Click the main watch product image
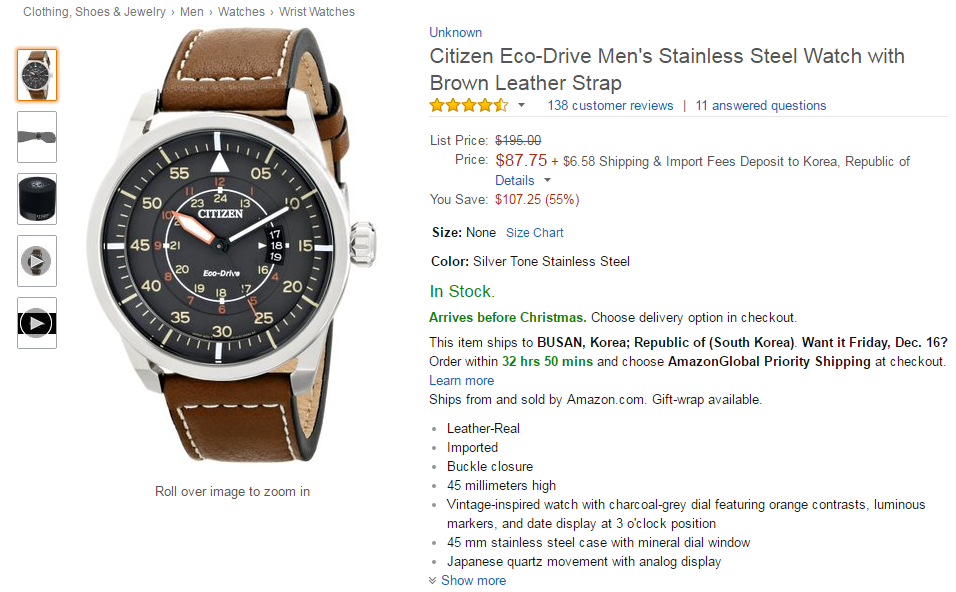 tap(233, 245)
